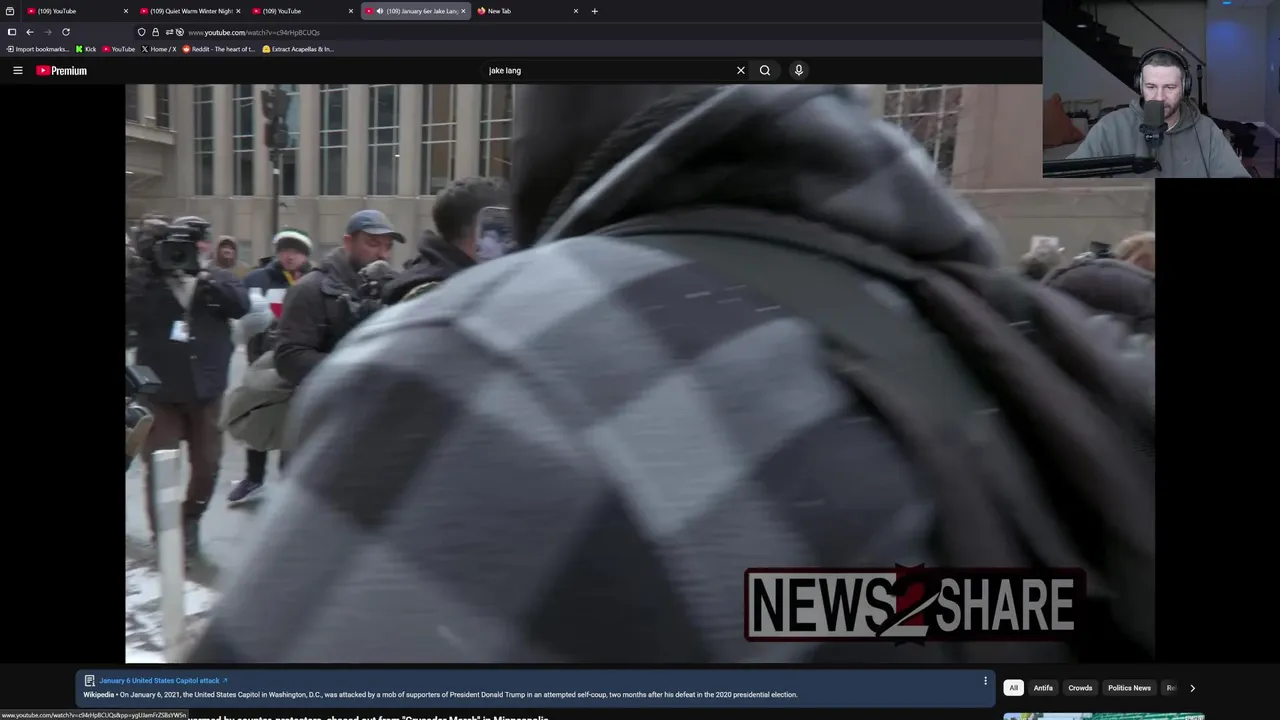Open the Home / X bookmark

click(159, 49)
